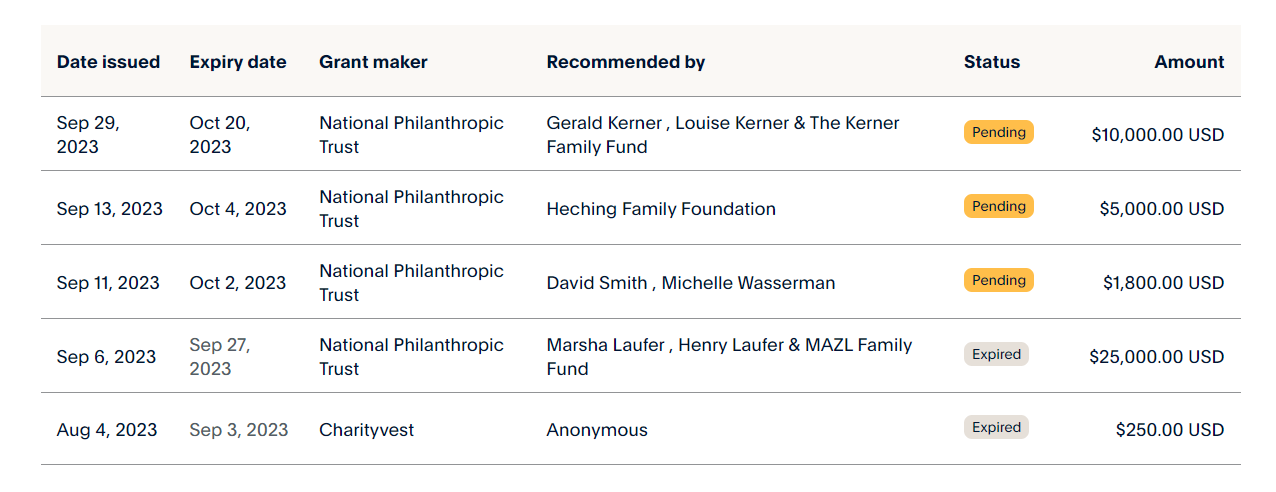Select the Pending badge for Heching Family Foundation
This screenshot has height=492, width=1276.
pyautogui.click(x=999, y=206)
